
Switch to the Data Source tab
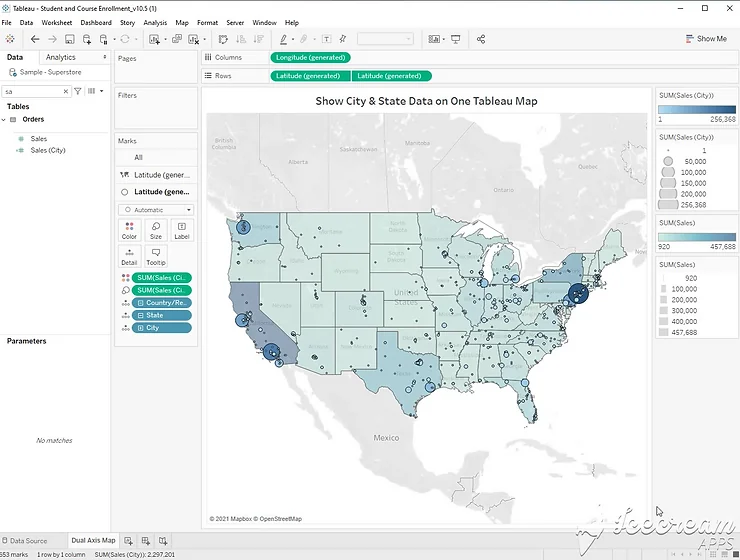(x=25, y=541)
